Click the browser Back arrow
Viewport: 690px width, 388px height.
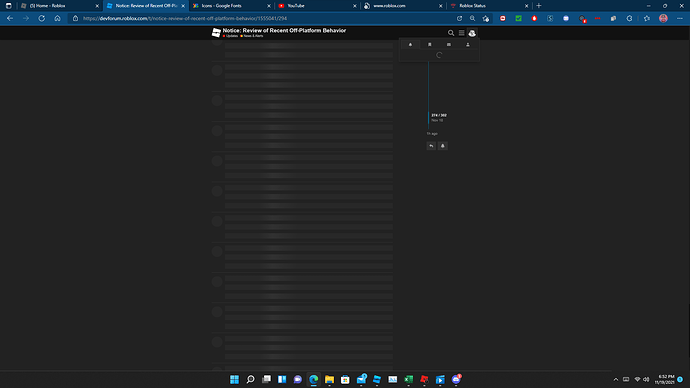coord(10,18)
